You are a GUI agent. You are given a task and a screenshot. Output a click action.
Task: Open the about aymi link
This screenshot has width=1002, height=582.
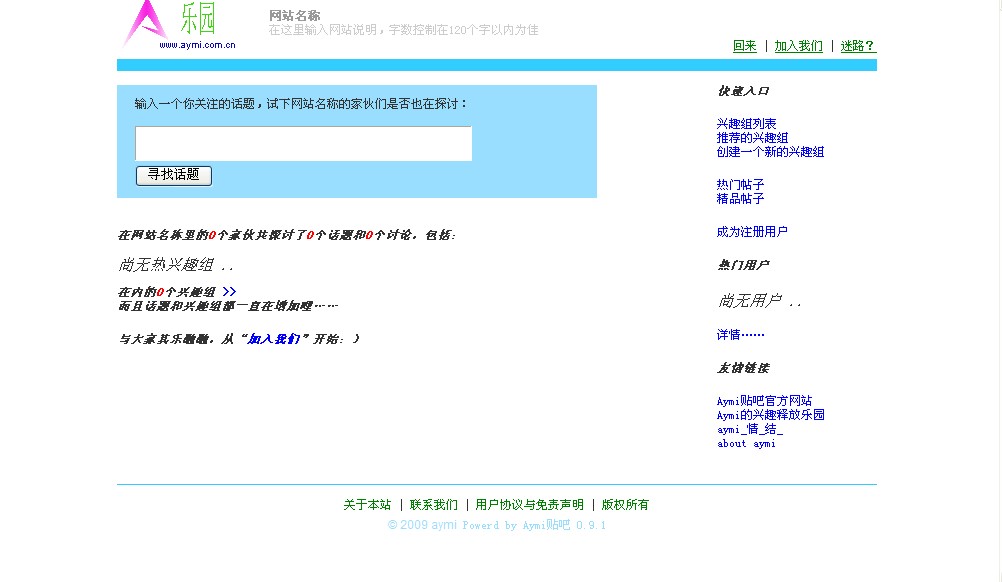[746, 443]
